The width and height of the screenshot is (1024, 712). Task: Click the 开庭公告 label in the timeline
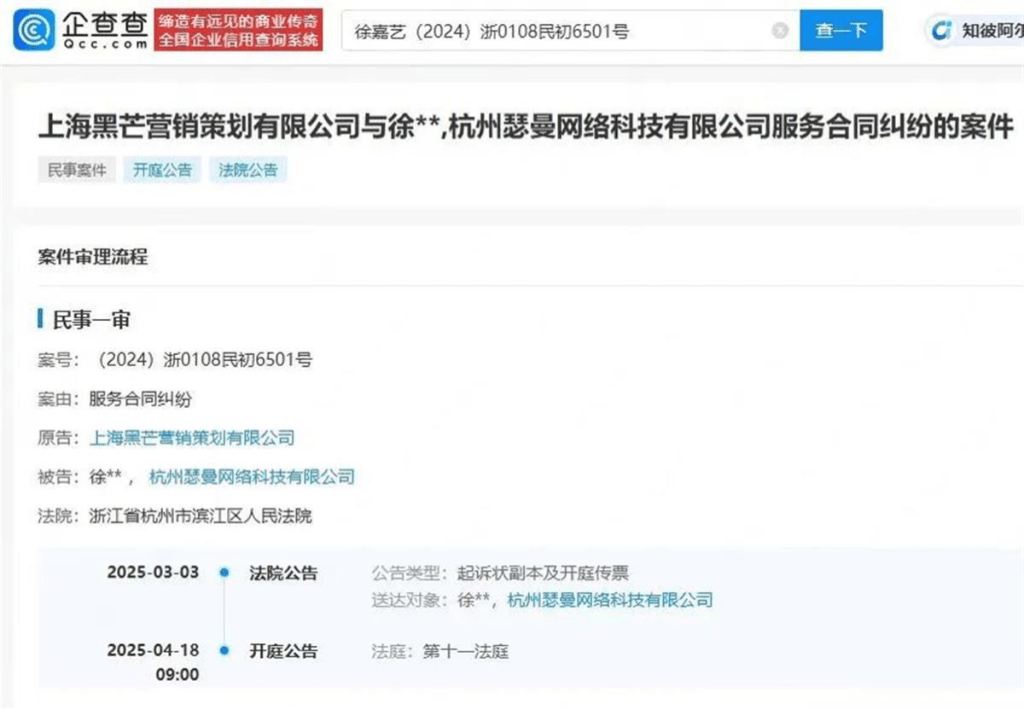coord(283,651)
